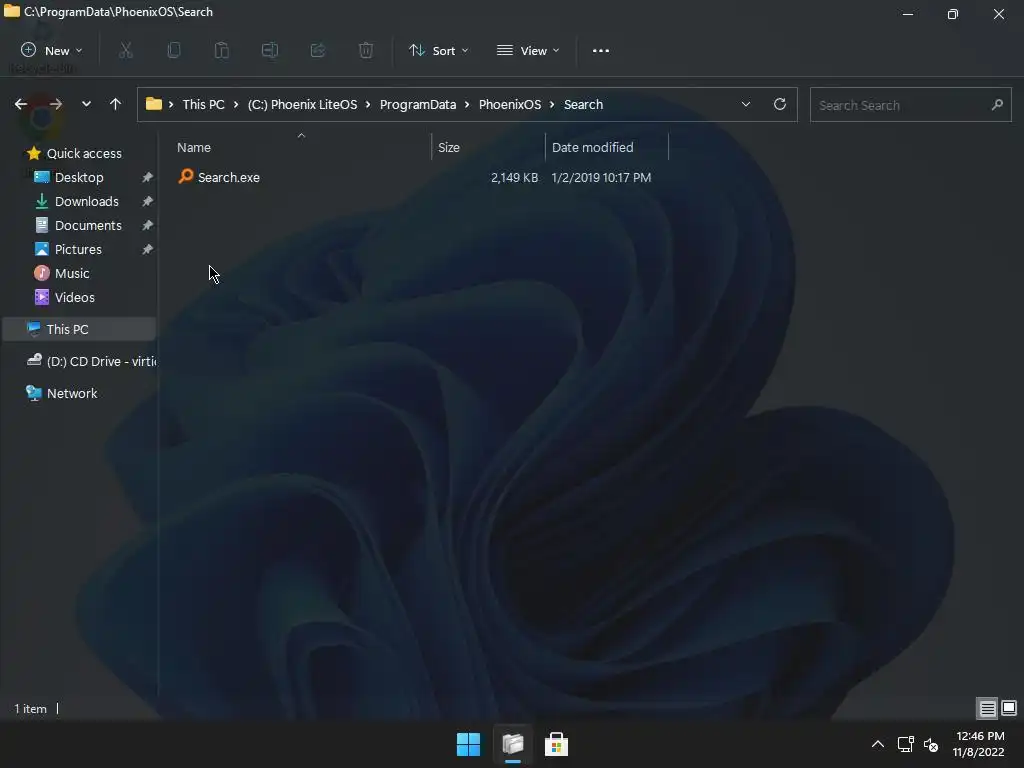Expand chevron after ProgramData breadcrumb

[x=467, y=104]
